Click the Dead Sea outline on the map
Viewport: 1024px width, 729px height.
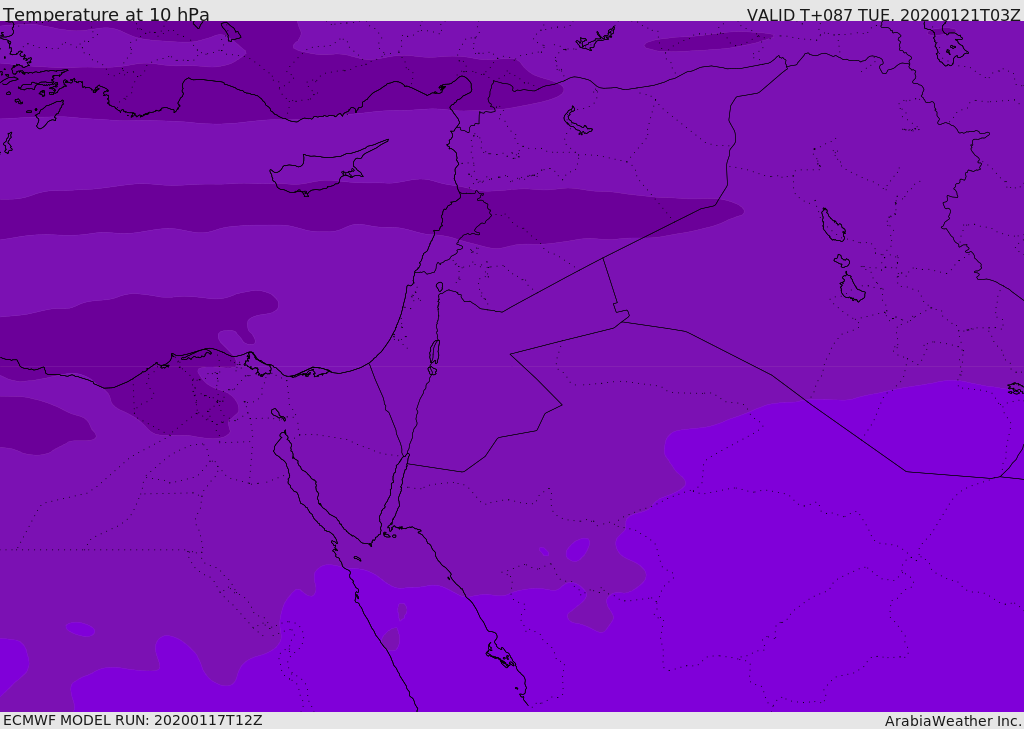coord(434,353)
